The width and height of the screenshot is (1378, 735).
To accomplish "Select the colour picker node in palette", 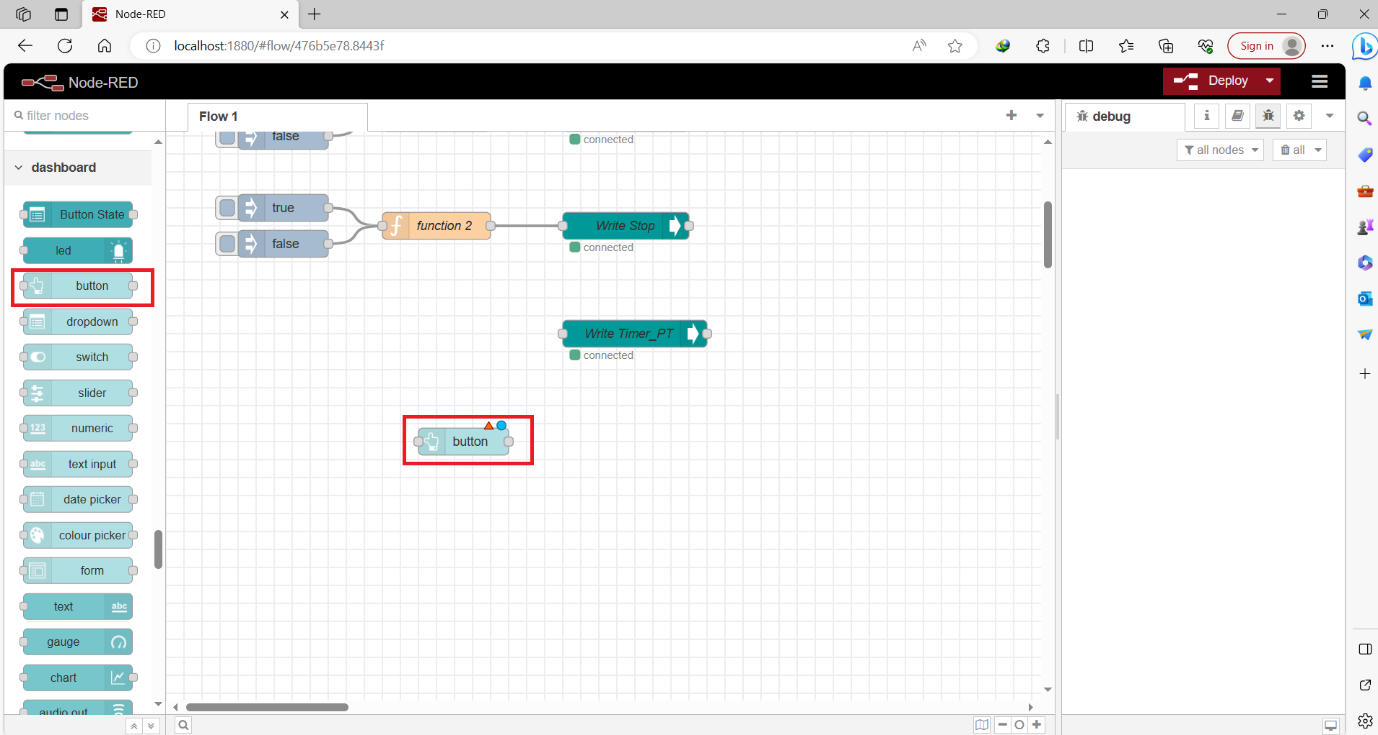I will 78,535.
